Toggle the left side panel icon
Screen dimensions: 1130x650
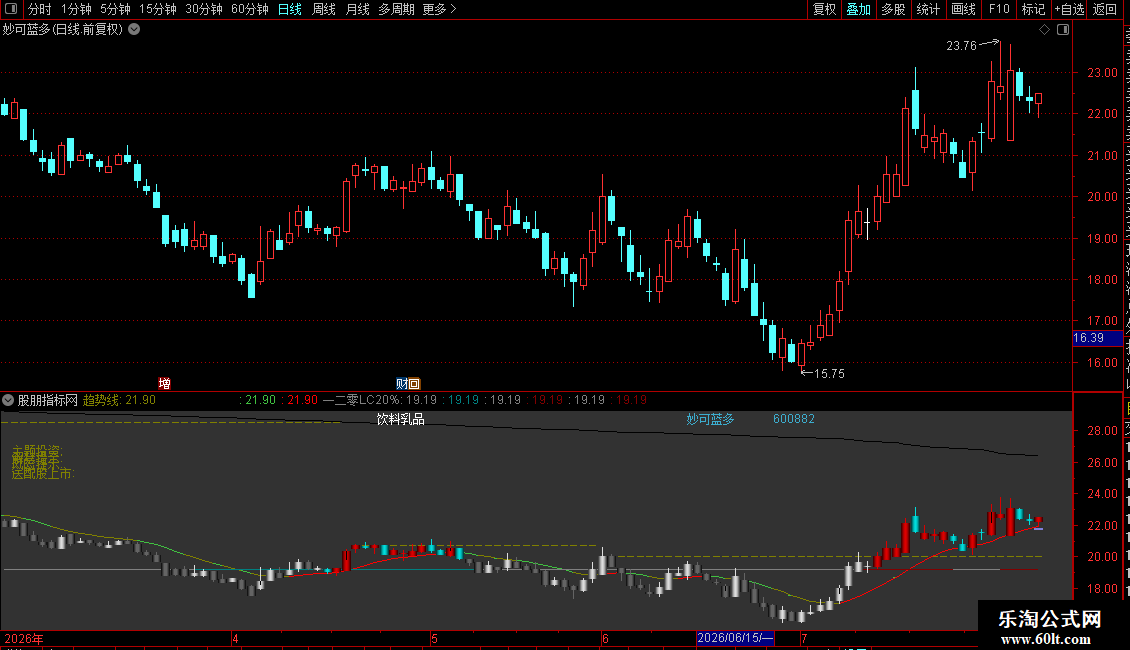[x=11, y=9]
